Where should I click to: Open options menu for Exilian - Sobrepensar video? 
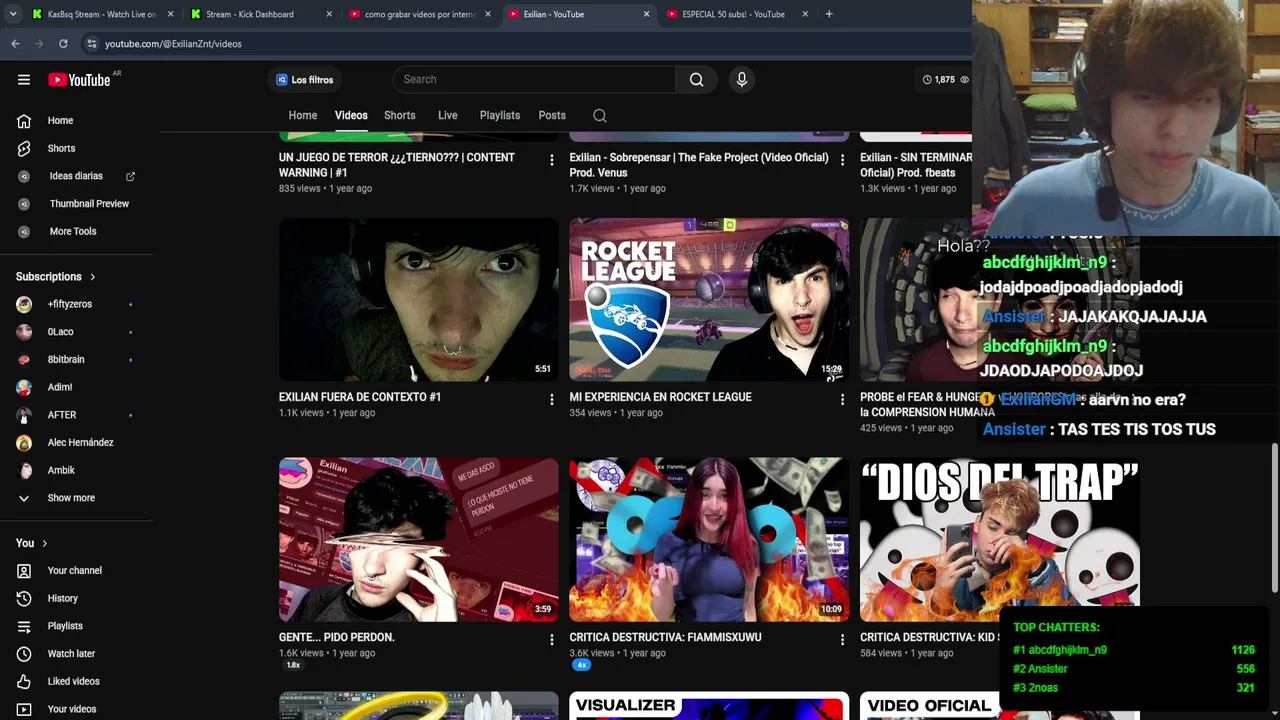842,160
